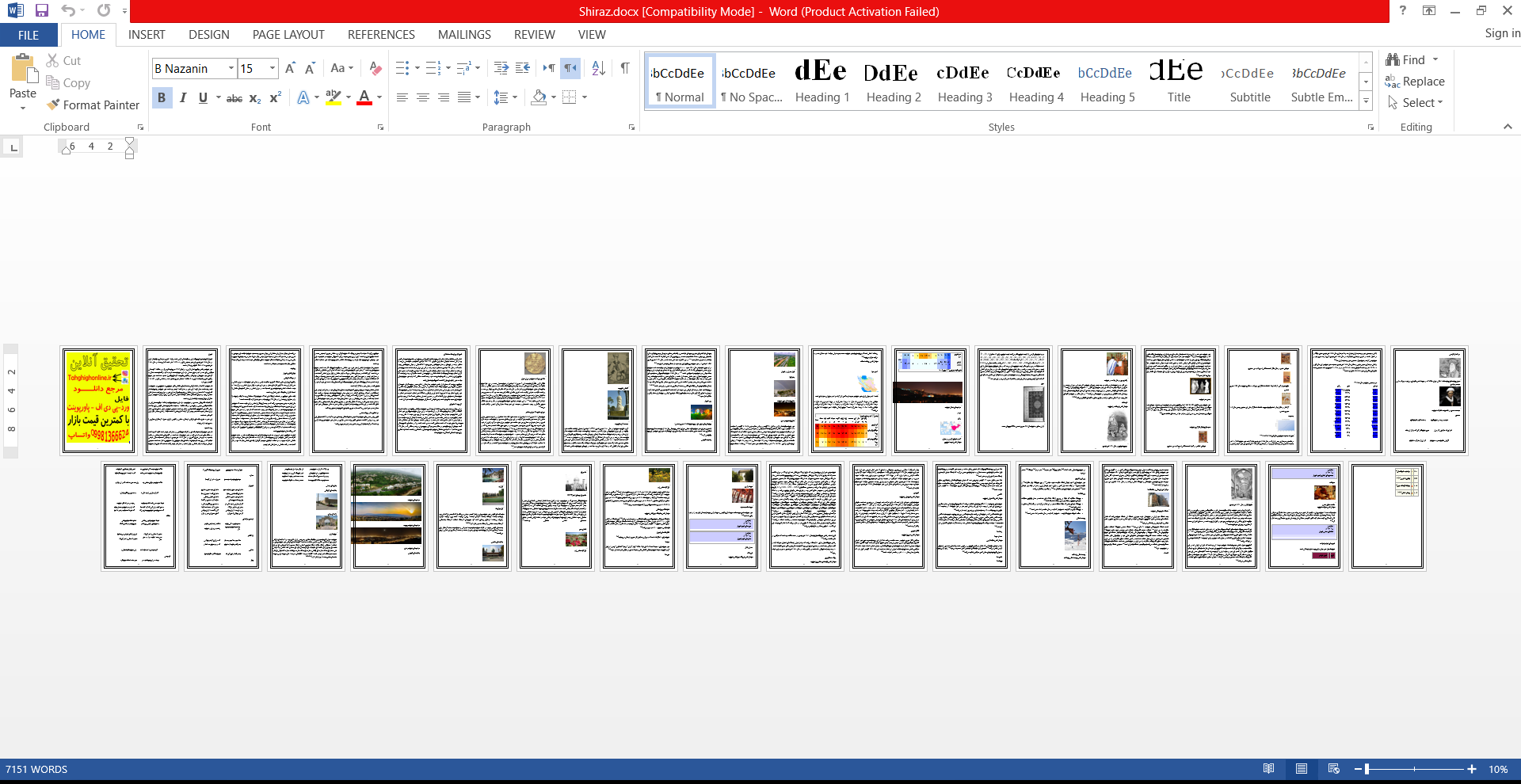Select the Format Painter brush
The image size is (1521, 784).
[93, 105]
